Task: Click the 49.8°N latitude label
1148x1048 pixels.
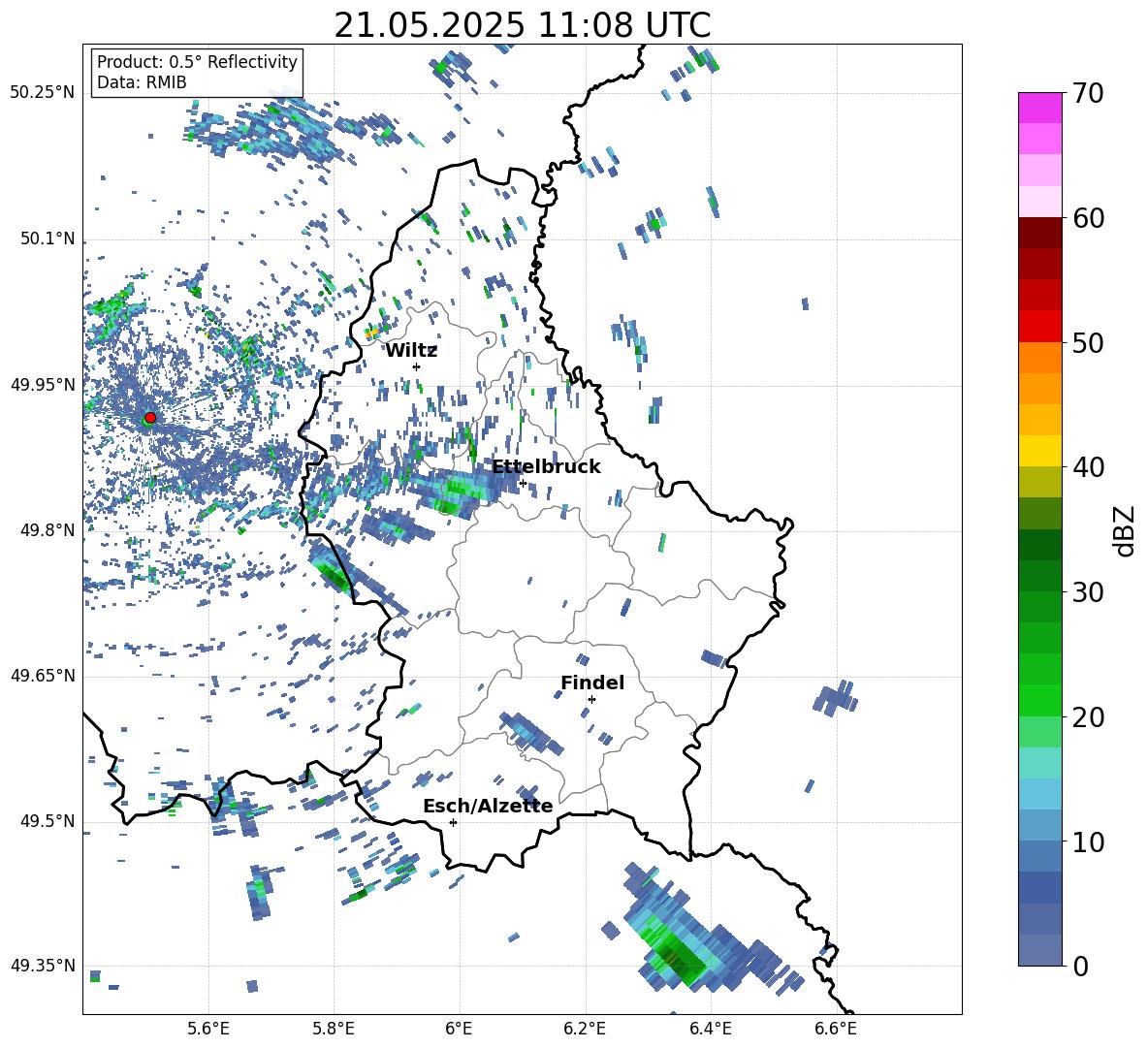Action: click(x=48, y=530)
